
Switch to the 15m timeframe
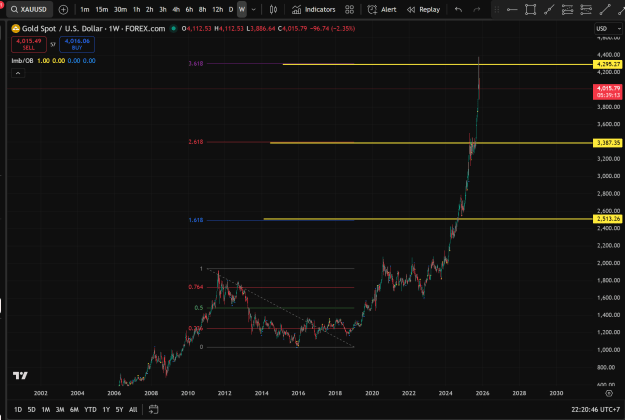point(102,10)
